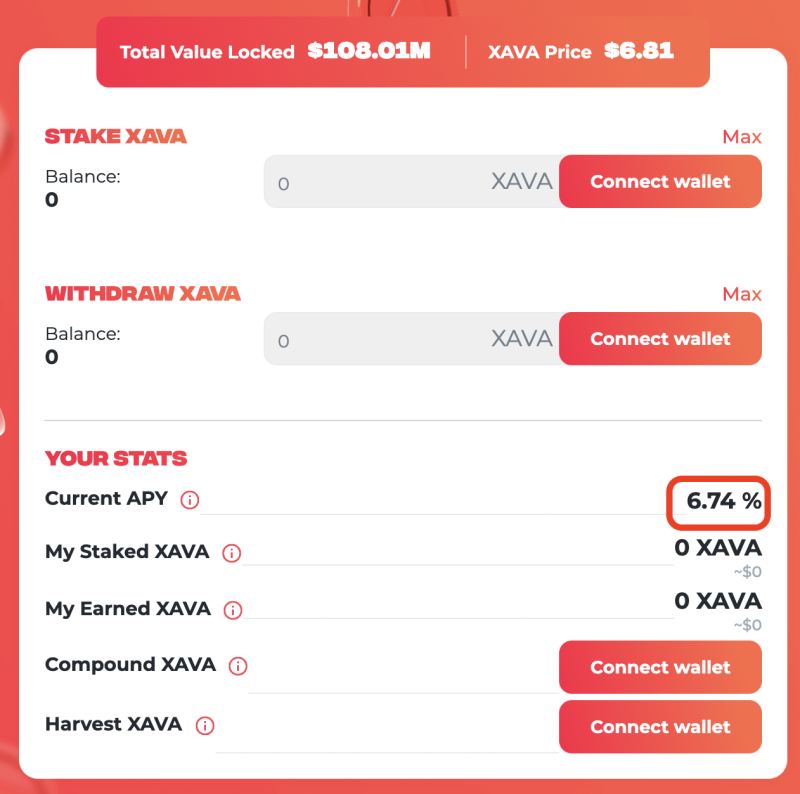800x794 pixels.
Task: Focus the Withdraw XAVA amount input field
Action: click(411, 339)
